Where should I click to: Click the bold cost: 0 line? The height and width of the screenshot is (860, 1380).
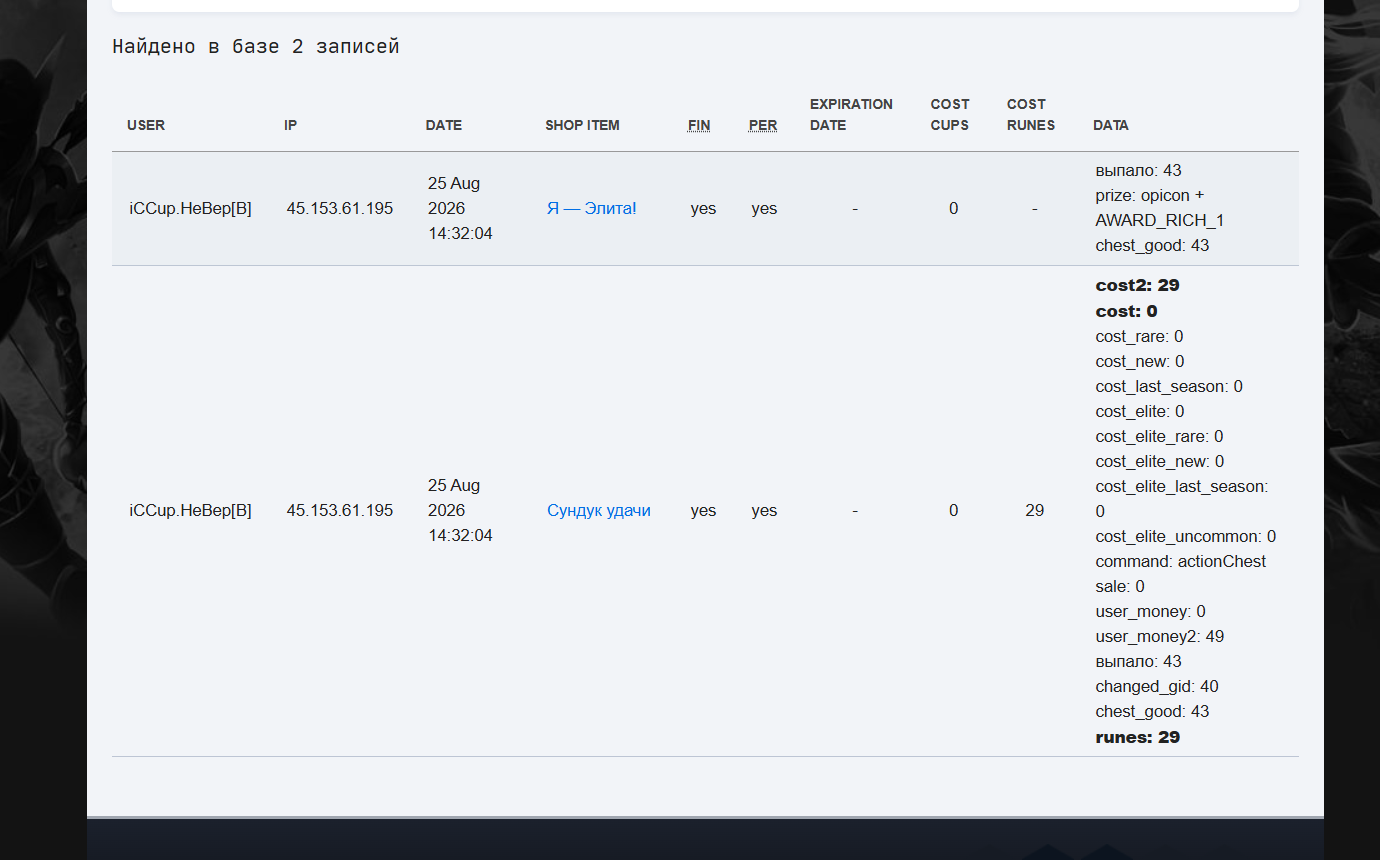[x=1127, y=311]
